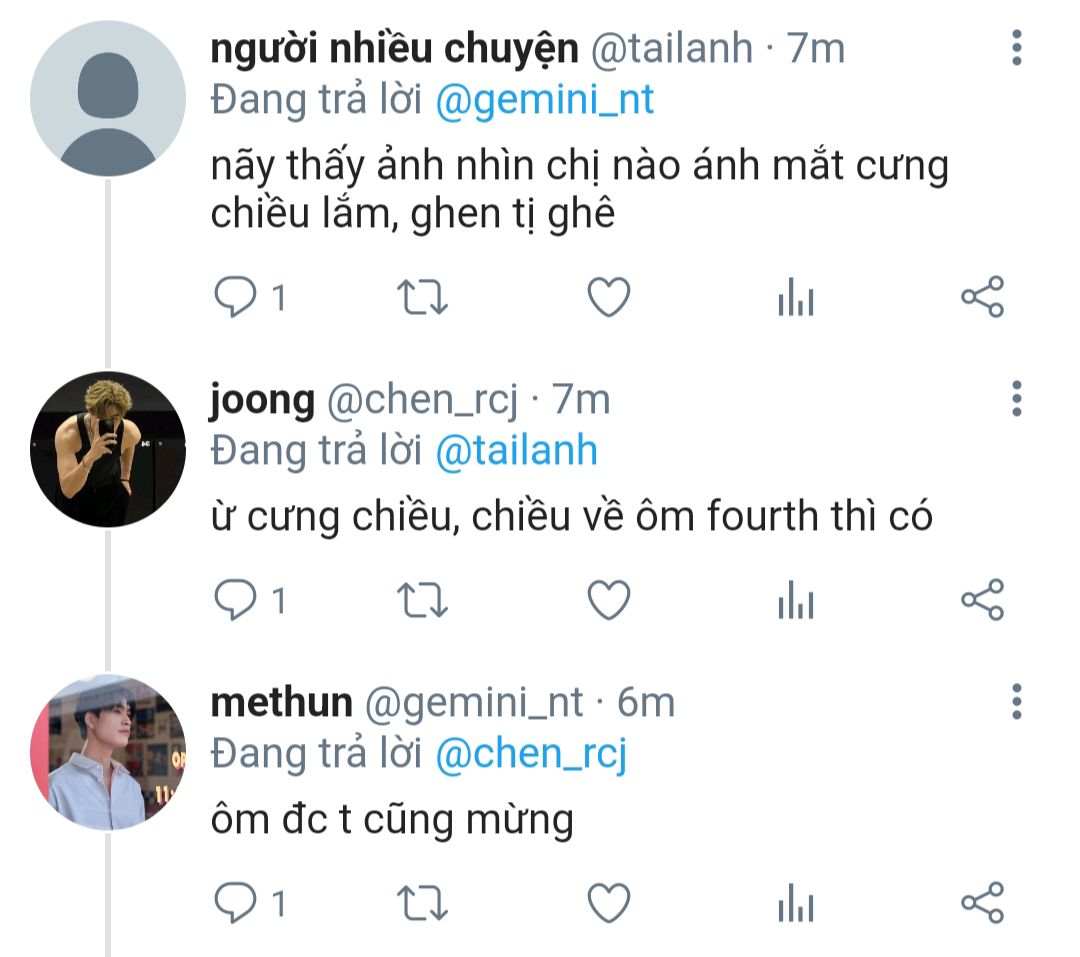Viewport: 1080px width, 957px height.
Task: Open more options for người nhiều chuyện's tweet
Action: (1017, 48)
